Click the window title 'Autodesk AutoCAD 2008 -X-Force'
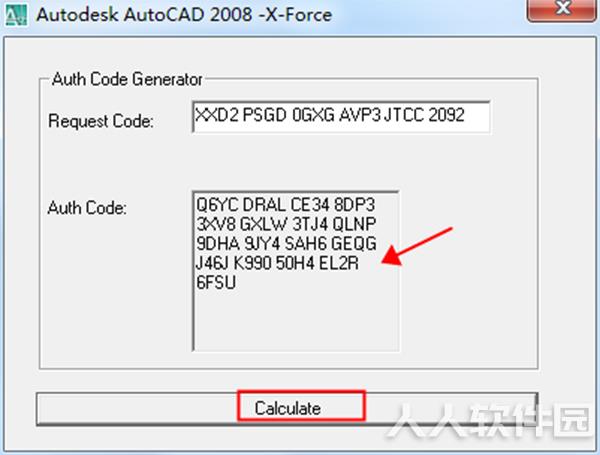 coord(184,15)
